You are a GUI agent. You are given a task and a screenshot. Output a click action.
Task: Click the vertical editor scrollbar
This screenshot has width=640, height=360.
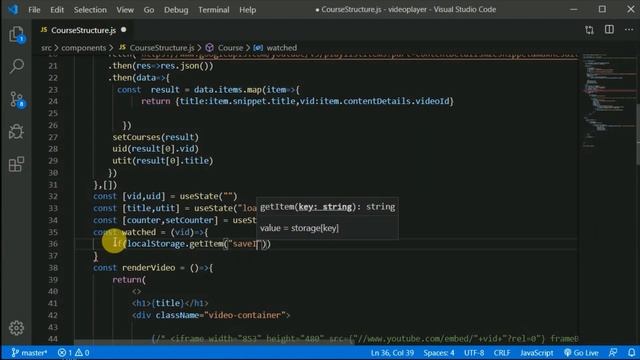(638, 135)
